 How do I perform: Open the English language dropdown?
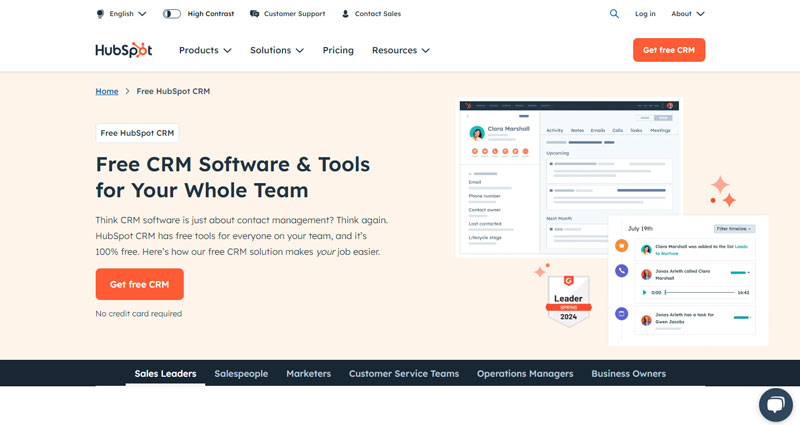pyautogui.click(x=128, y=14)
